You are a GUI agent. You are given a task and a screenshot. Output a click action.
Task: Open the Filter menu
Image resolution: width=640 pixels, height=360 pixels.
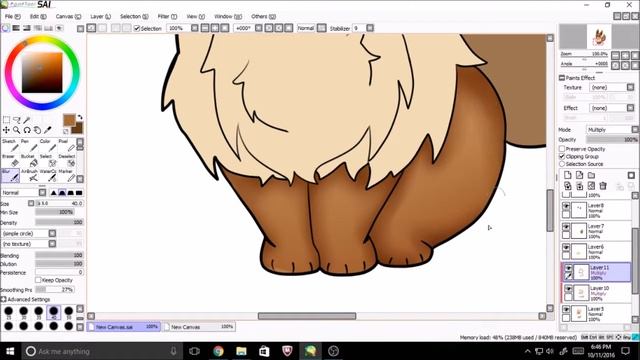167,16
